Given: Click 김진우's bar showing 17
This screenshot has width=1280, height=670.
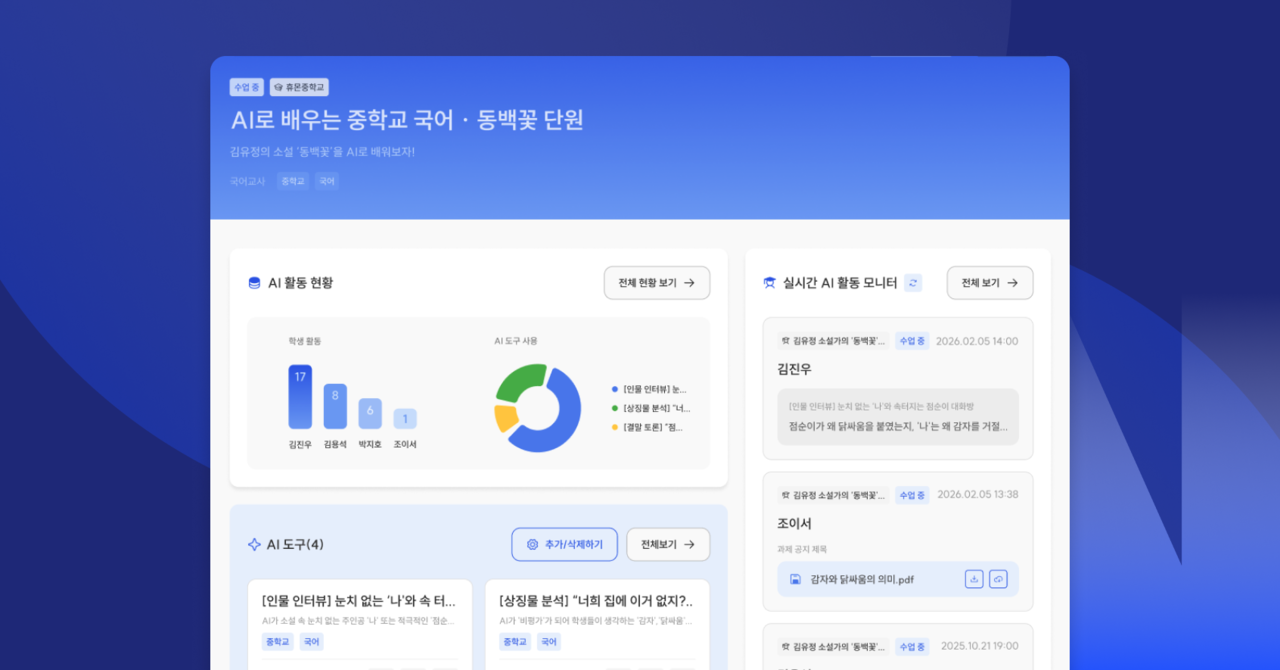Looking at the screenshot, I should point(300,397).
